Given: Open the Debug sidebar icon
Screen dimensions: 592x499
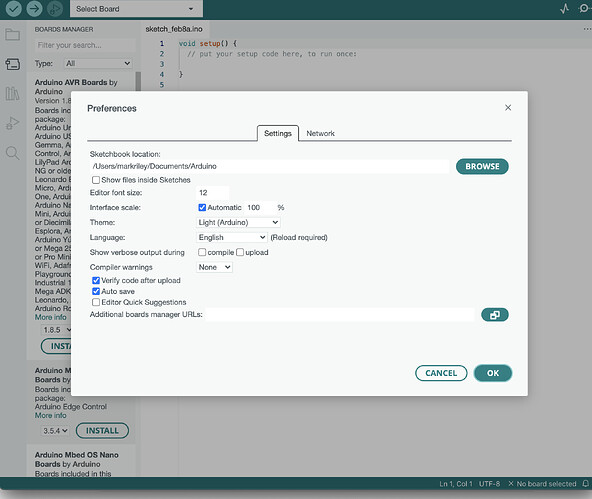Looking at the screenshot, I should [12, 123].
